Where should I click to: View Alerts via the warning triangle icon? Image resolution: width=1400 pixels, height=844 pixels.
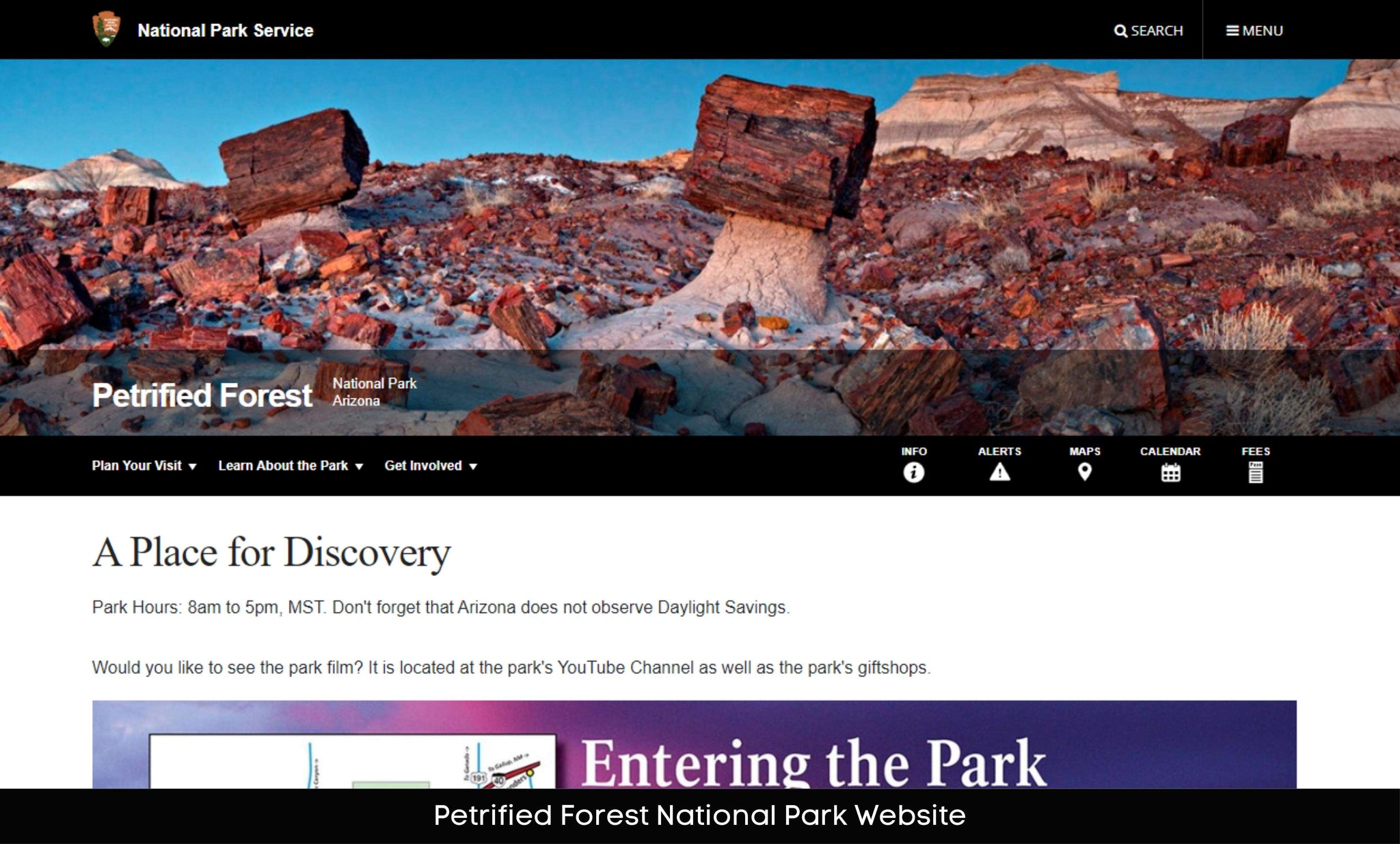coord(999,472)
